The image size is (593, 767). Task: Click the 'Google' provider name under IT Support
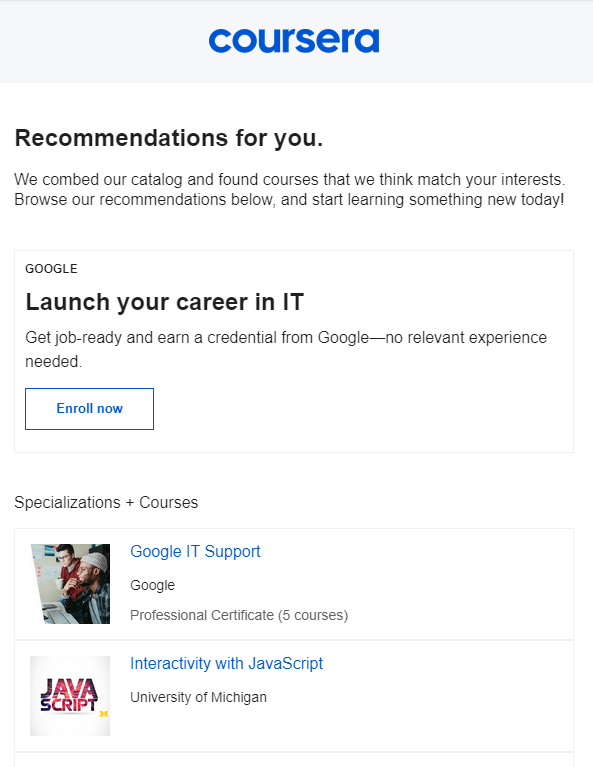click(x=152, y=585)
